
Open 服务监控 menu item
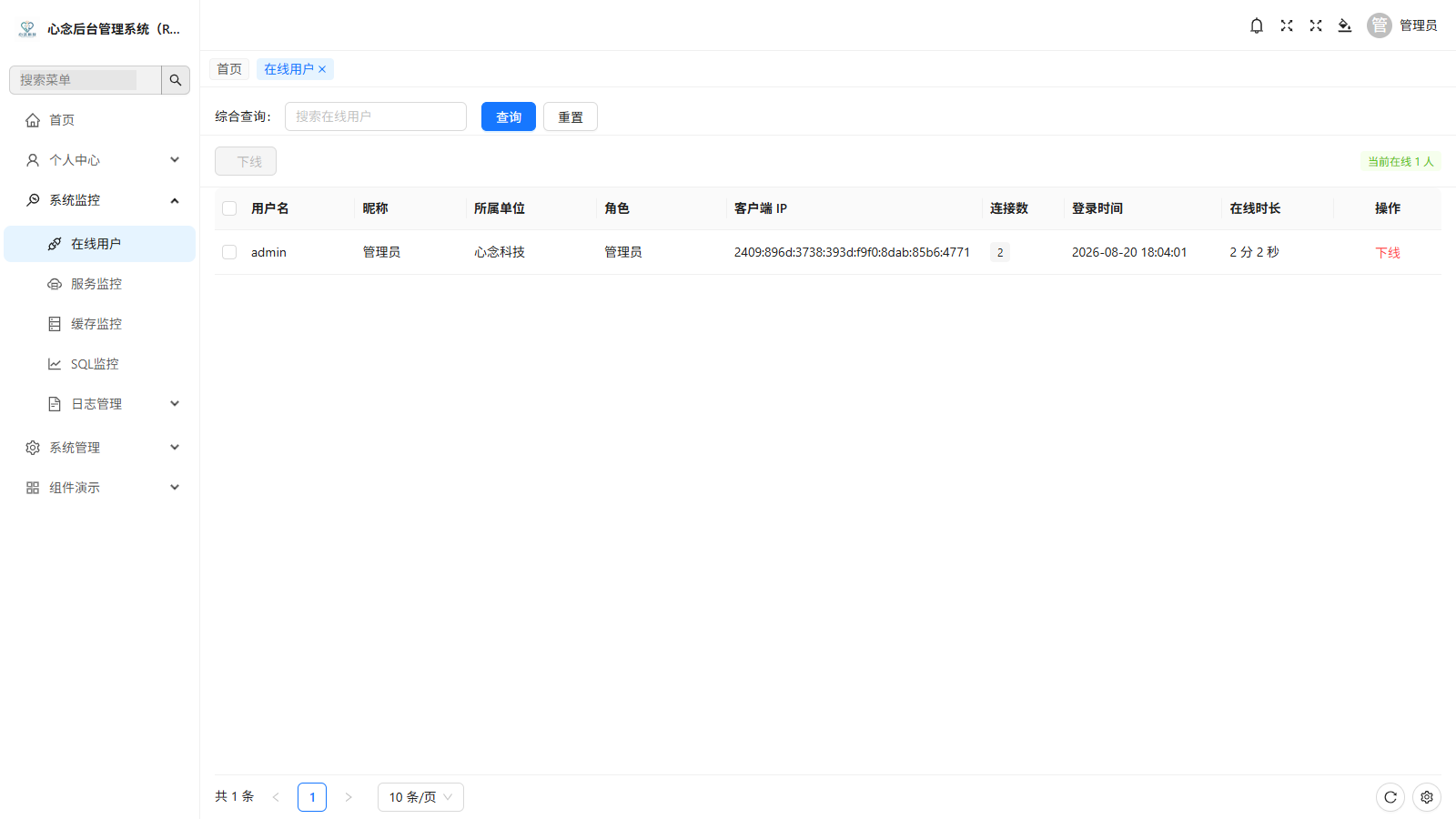click(100, 284)
